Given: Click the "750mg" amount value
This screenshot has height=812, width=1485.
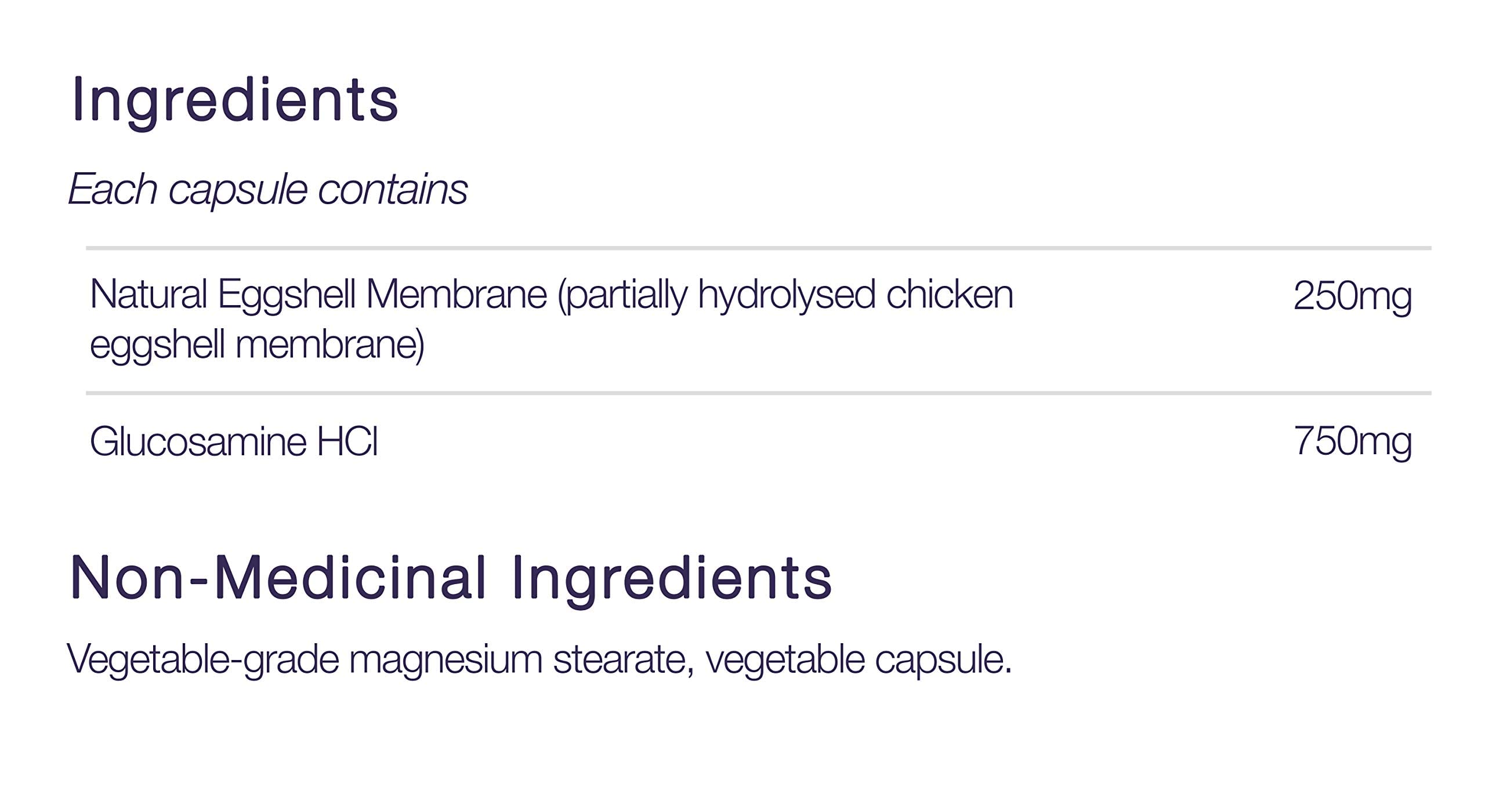Looking at the screenshot, I should [x=1352, y=442].
